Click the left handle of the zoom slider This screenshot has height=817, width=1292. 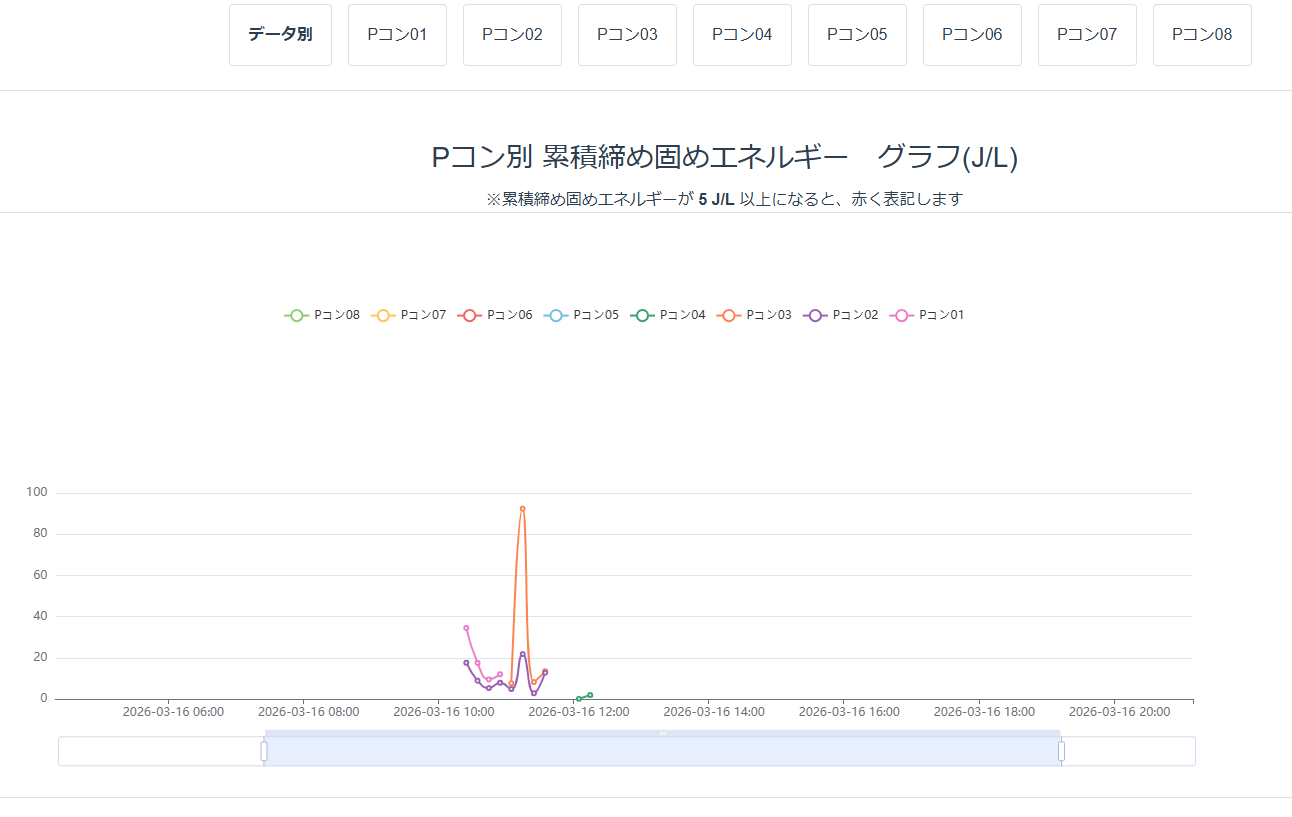264,751
